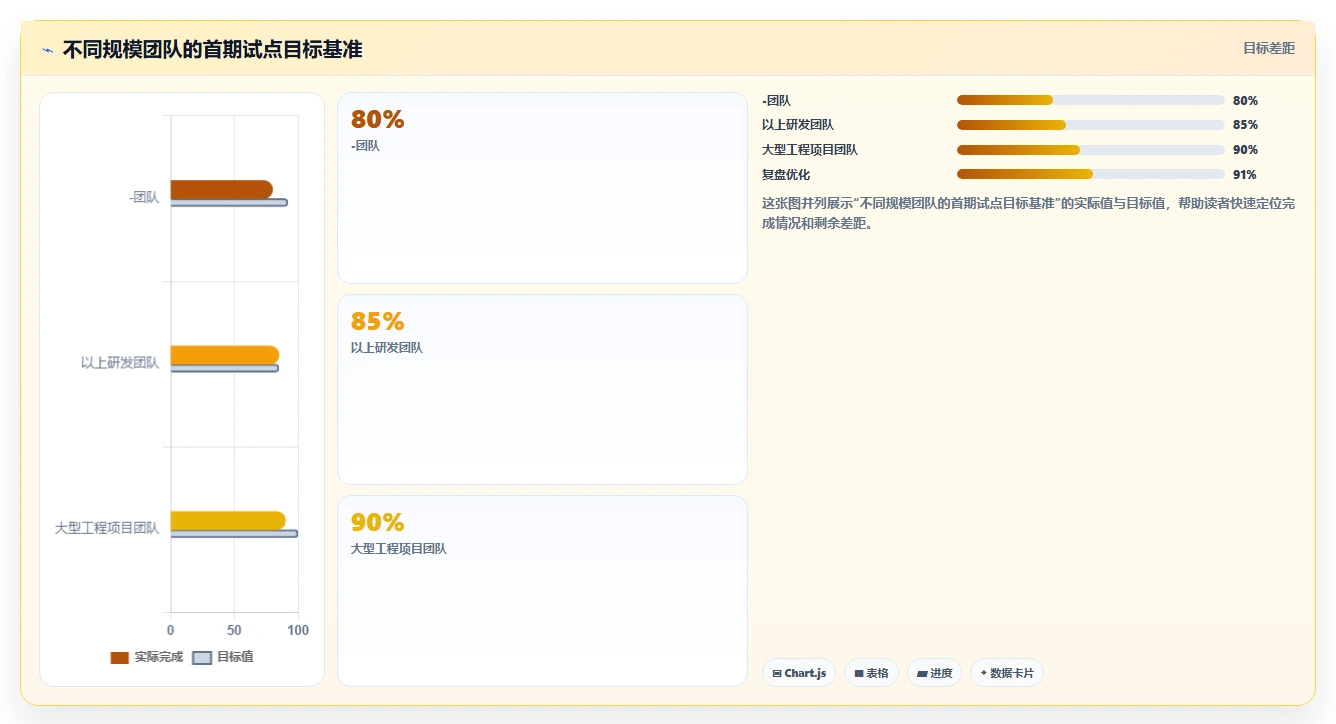Click the title 不同规模团队的首期试点目标基准
1336x724 pixels.
coord(212,49)
